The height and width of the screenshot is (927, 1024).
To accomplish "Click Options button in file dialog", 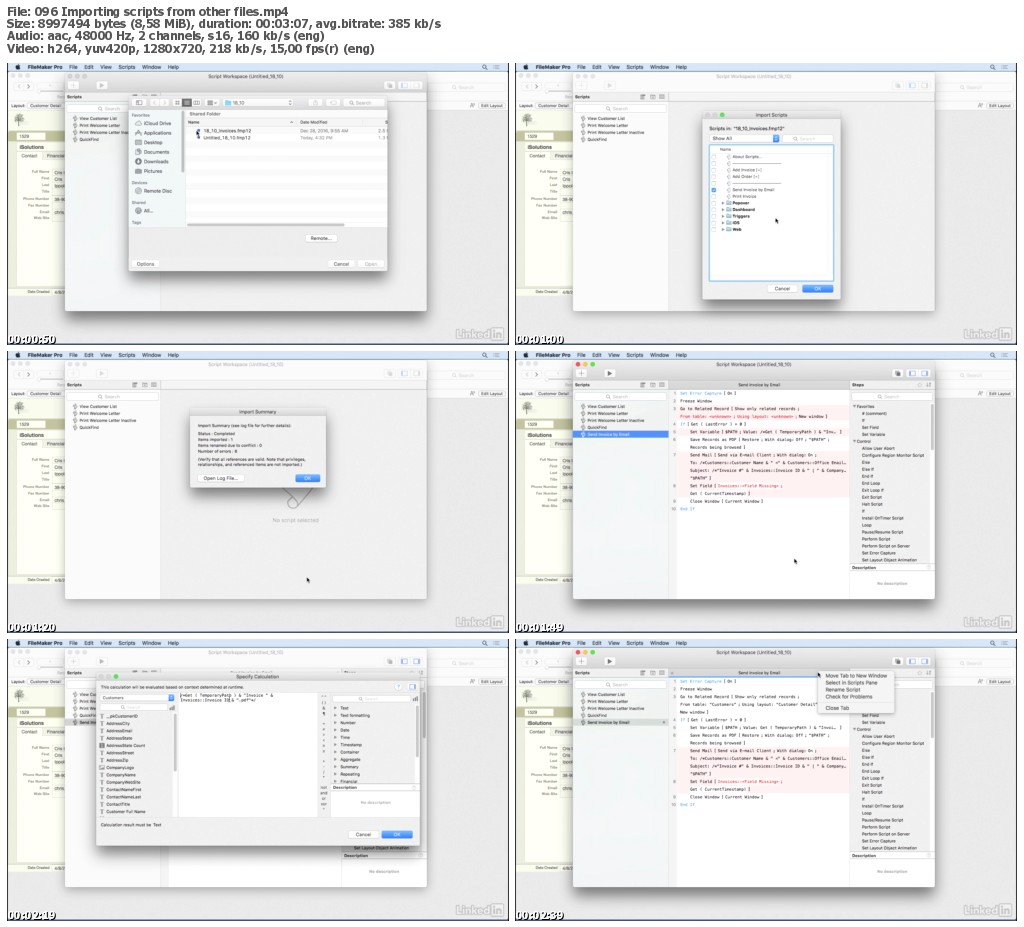I will [145, 264].
